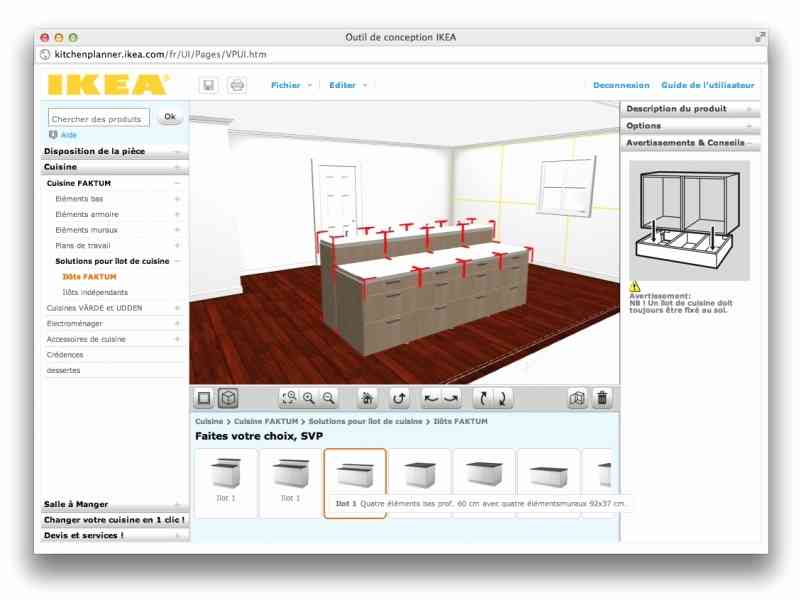Click zoom-to-fit selection icon
800x600 pixels.
(x=289, y=398)
